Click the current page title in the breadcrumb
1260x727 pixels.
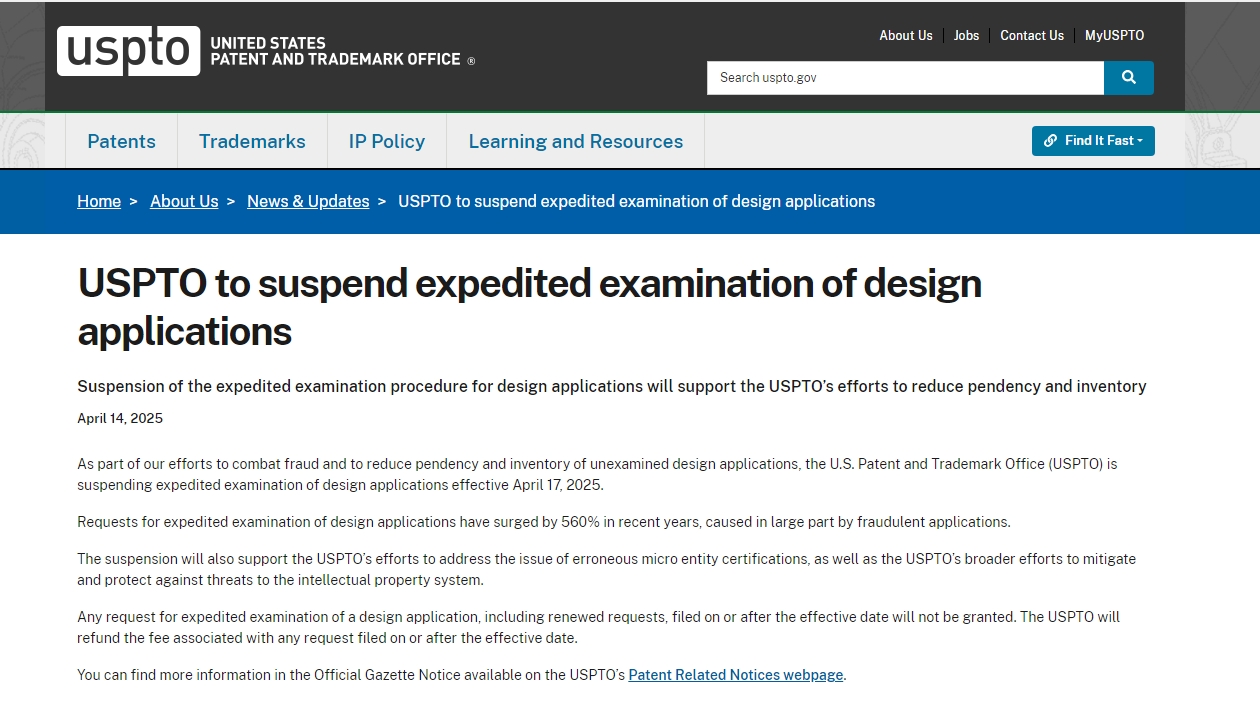point(636,201)
